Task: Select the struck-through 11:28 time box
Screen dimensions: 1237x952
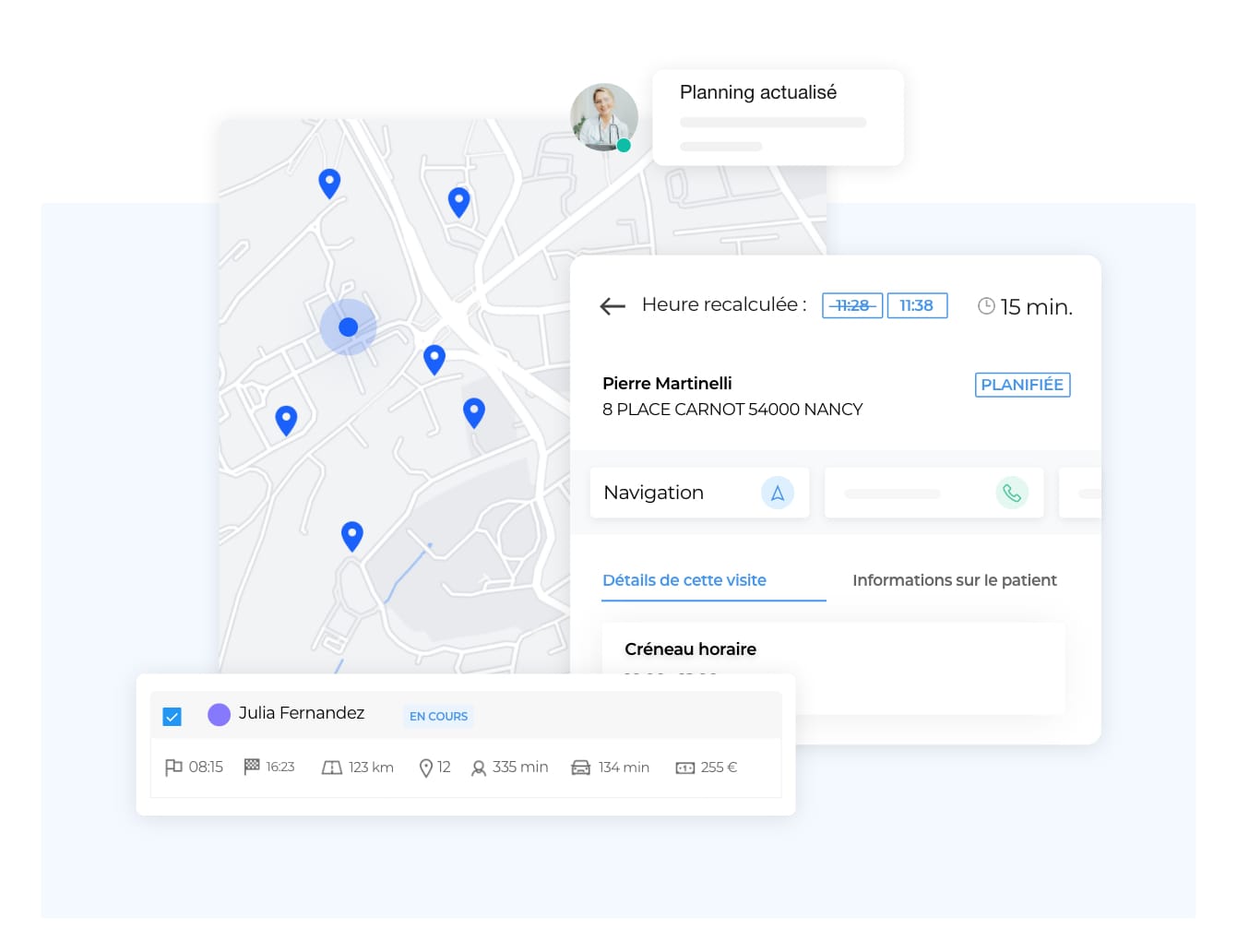Action: [x=852, y=305]
